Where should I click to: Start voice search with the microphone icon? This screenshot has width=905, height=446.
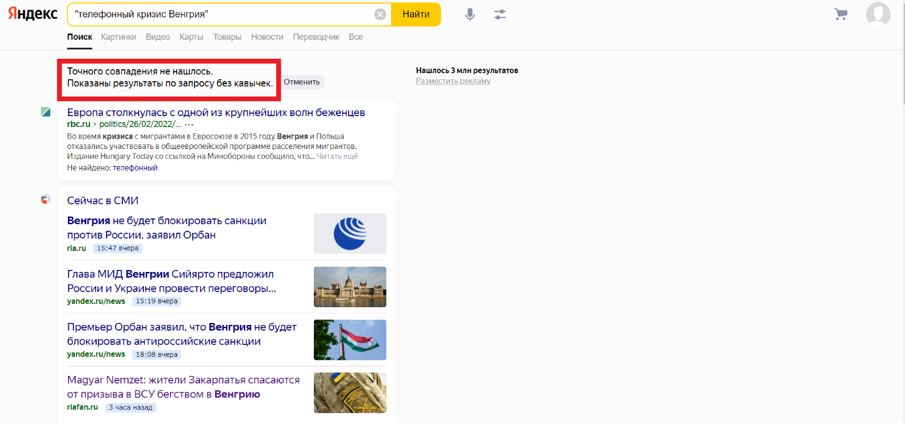[470, 14]
